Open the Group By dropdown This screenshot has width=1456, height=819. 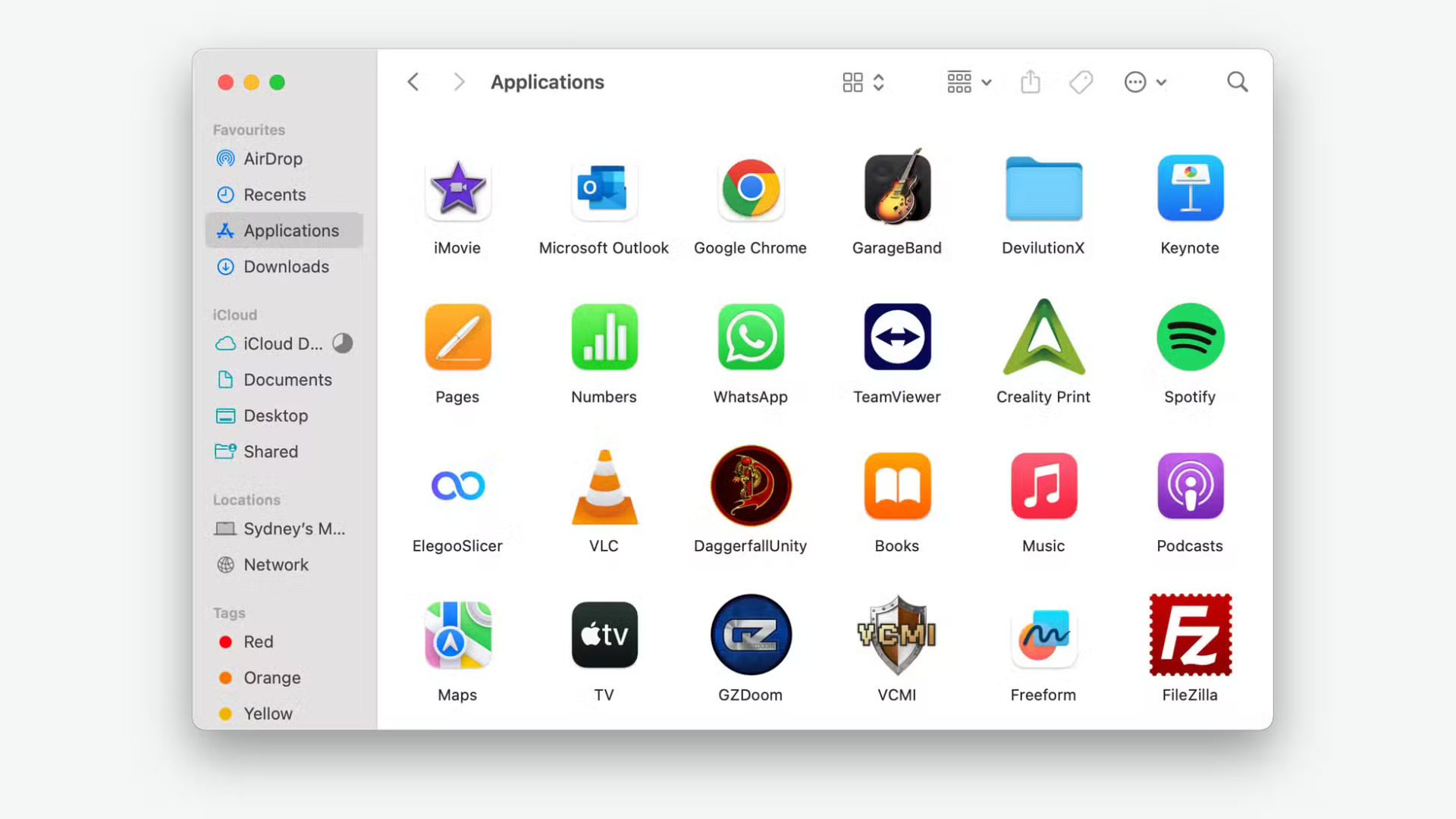click(968, 82)
